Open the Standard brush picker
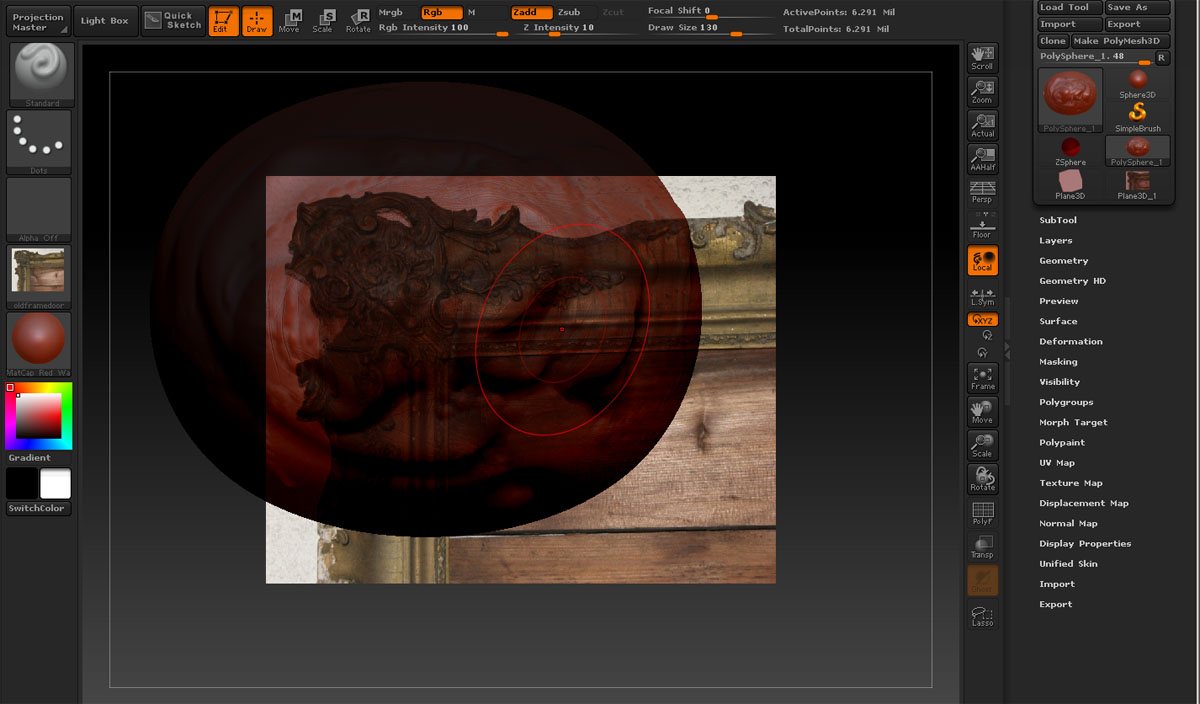1200x704 pixels. coord(41,75)
